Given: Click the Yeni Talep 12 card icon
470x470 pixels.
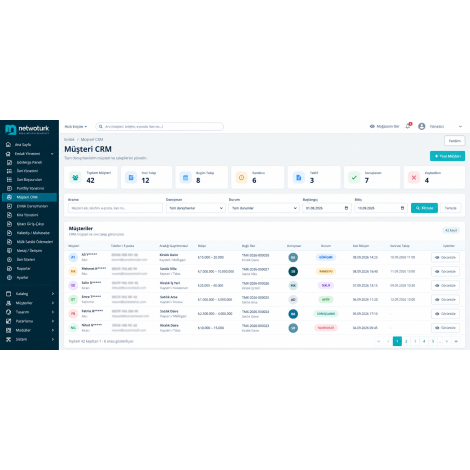Looking at the screenshot, I should [131, 177].
